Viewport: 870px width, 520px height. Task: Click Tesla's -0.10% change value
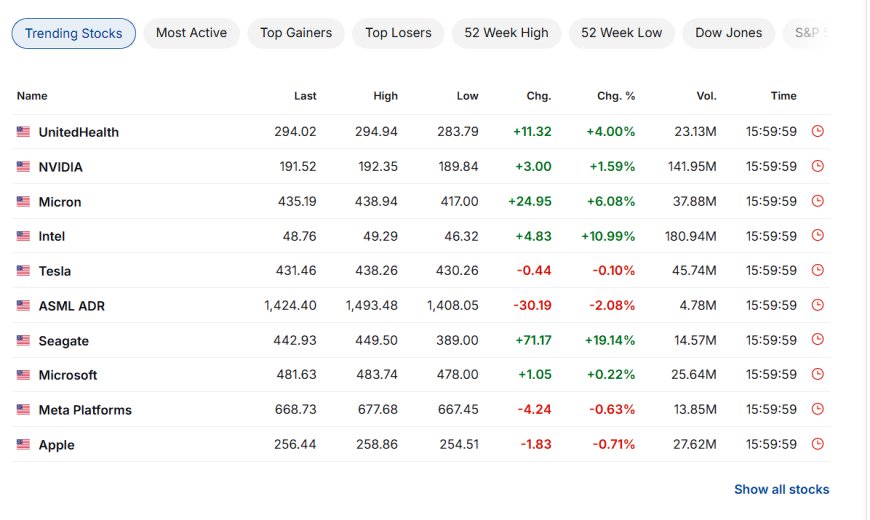[x=614, y=271]
